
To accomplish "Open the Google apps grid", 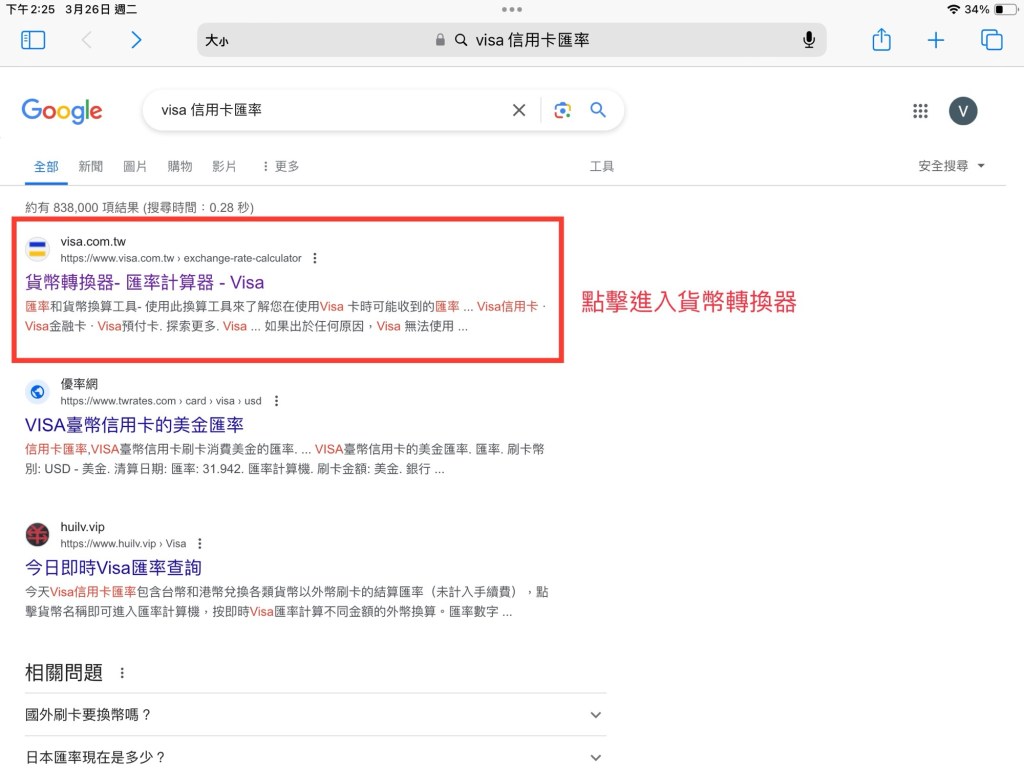I will [x=920, y=111].
